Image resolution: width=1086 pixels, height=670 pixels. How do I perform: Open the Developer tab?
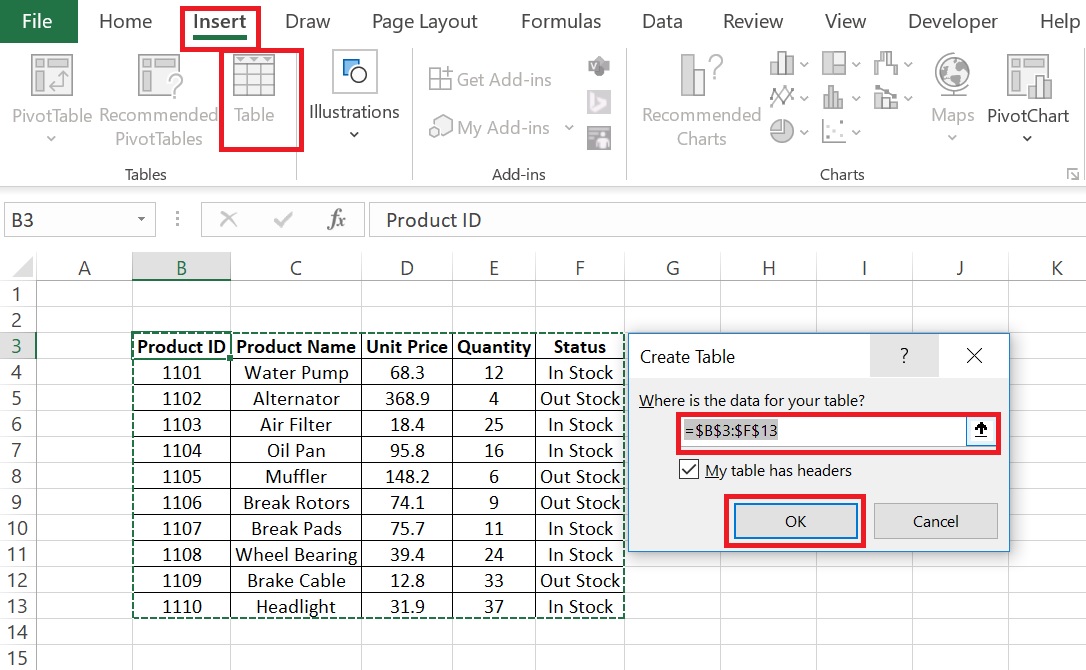tap(952, 20)
